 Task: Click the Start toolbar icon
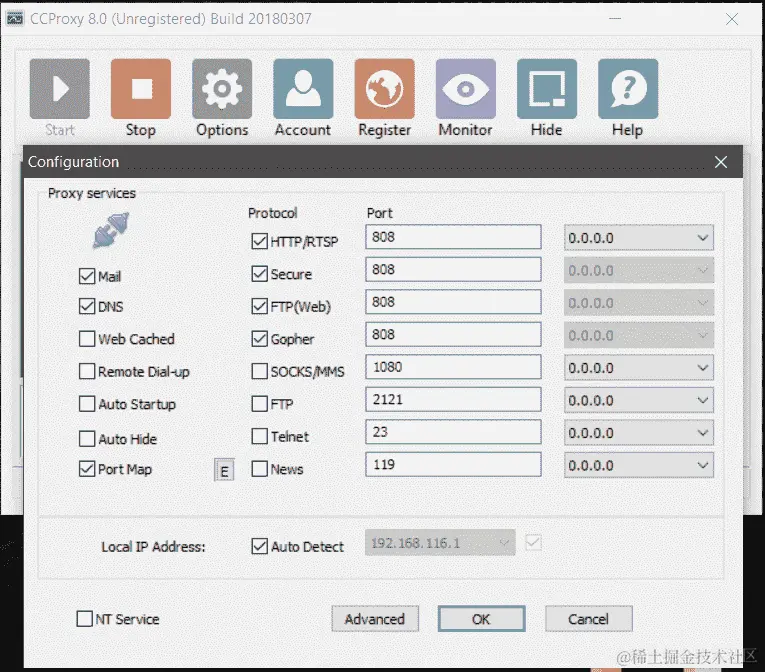pos(60,89)
